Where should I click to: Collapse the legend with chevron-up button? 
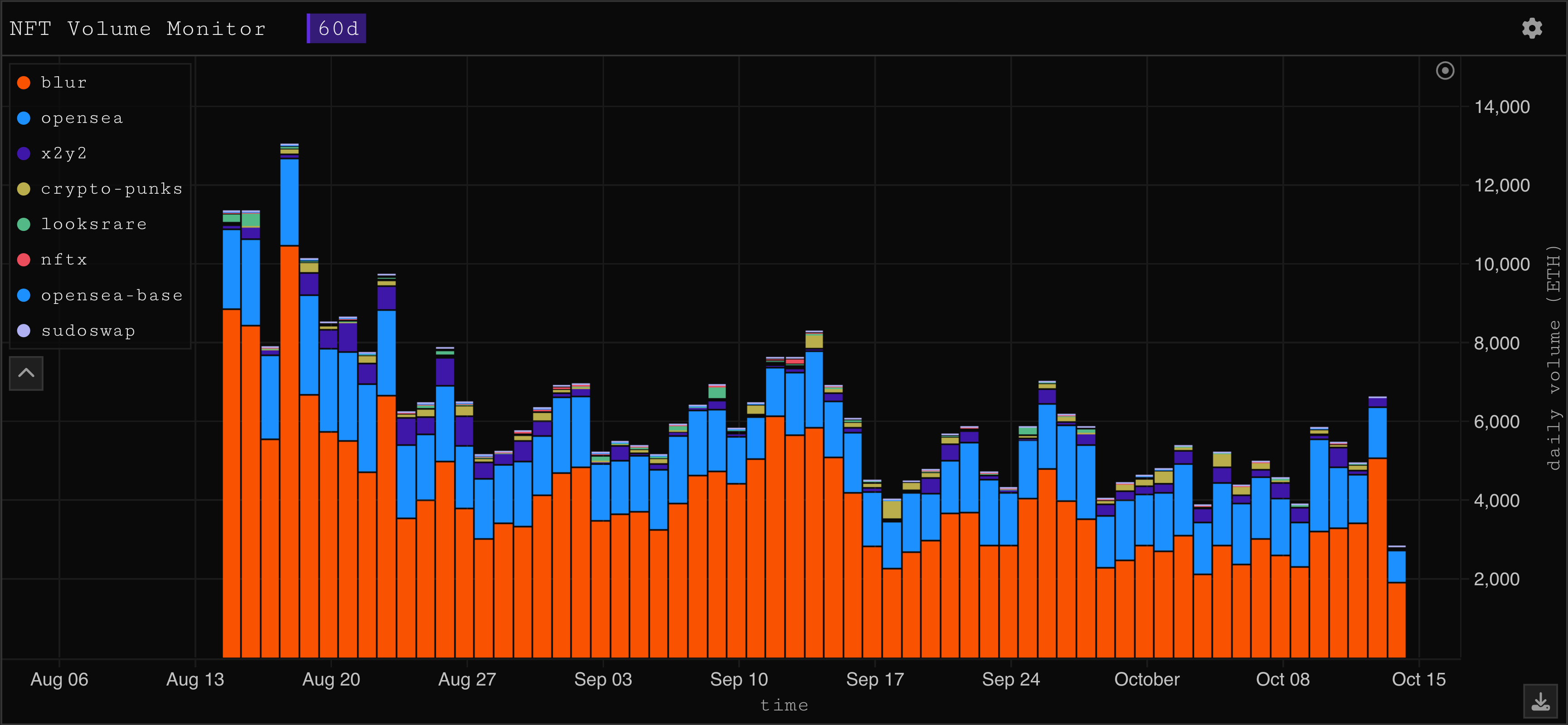click(x=26, y=373)
